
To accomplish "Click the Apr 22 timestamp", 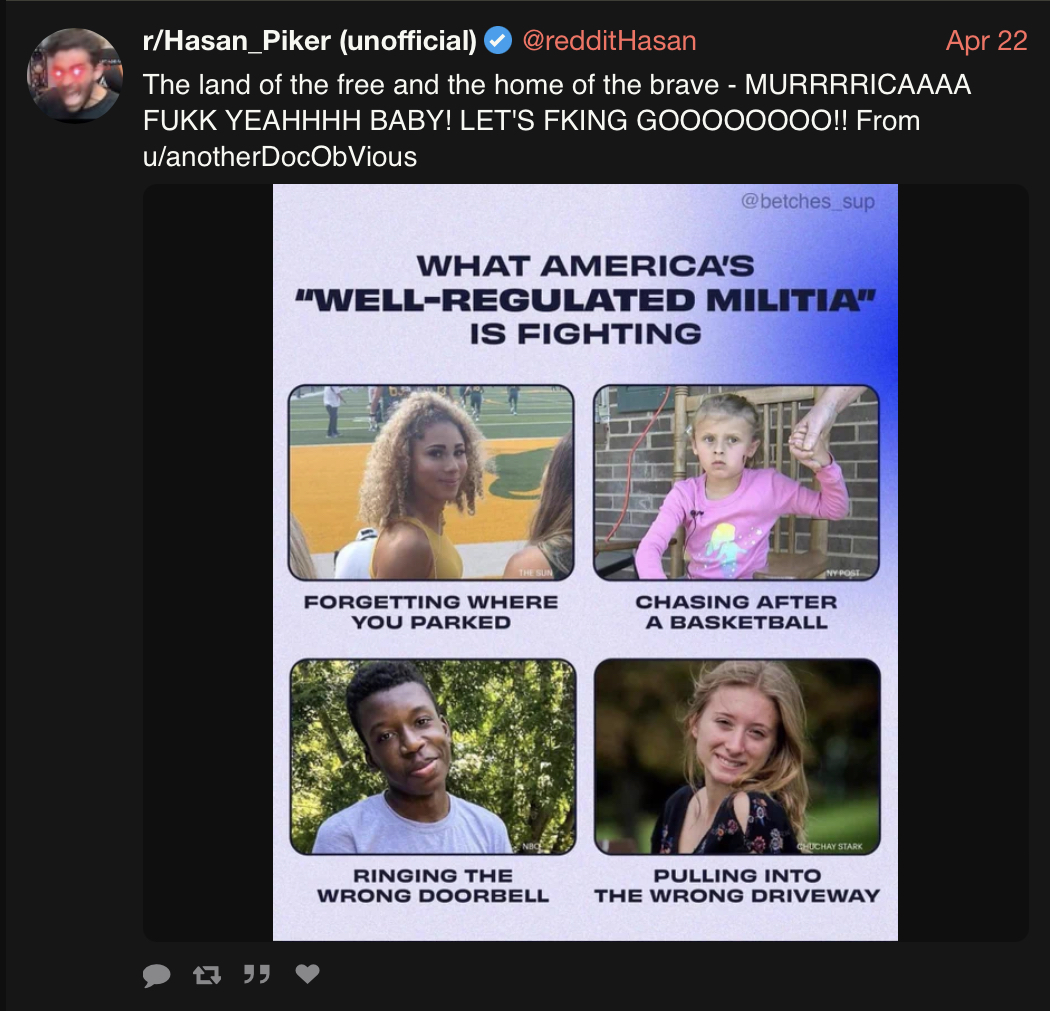I will [986, 41].
